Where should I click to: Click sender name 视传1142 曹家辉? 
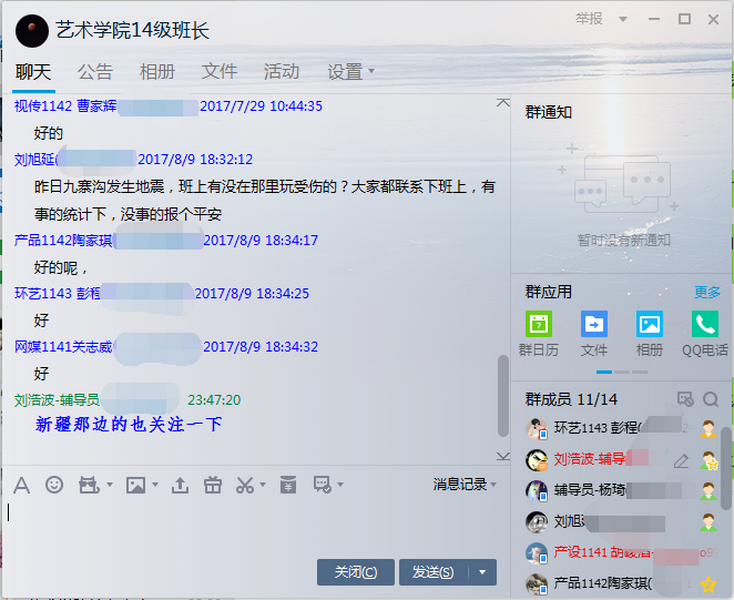66,106
